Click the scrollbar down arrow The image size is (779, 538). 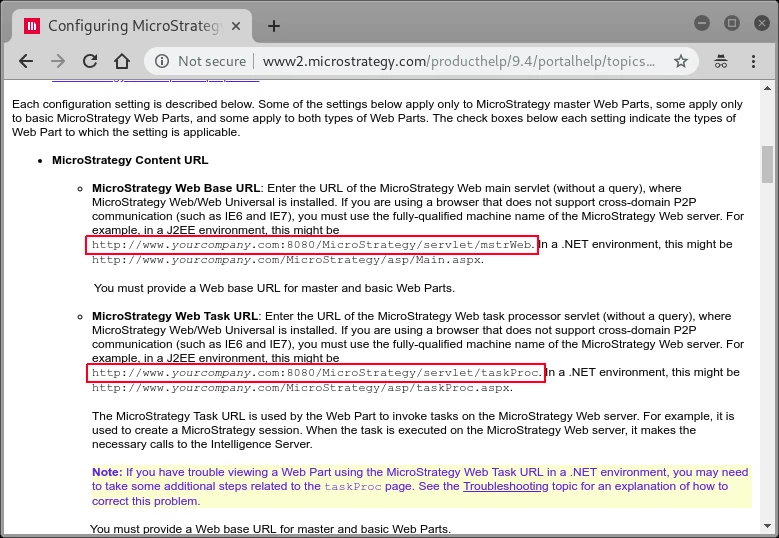click(767, 526)
